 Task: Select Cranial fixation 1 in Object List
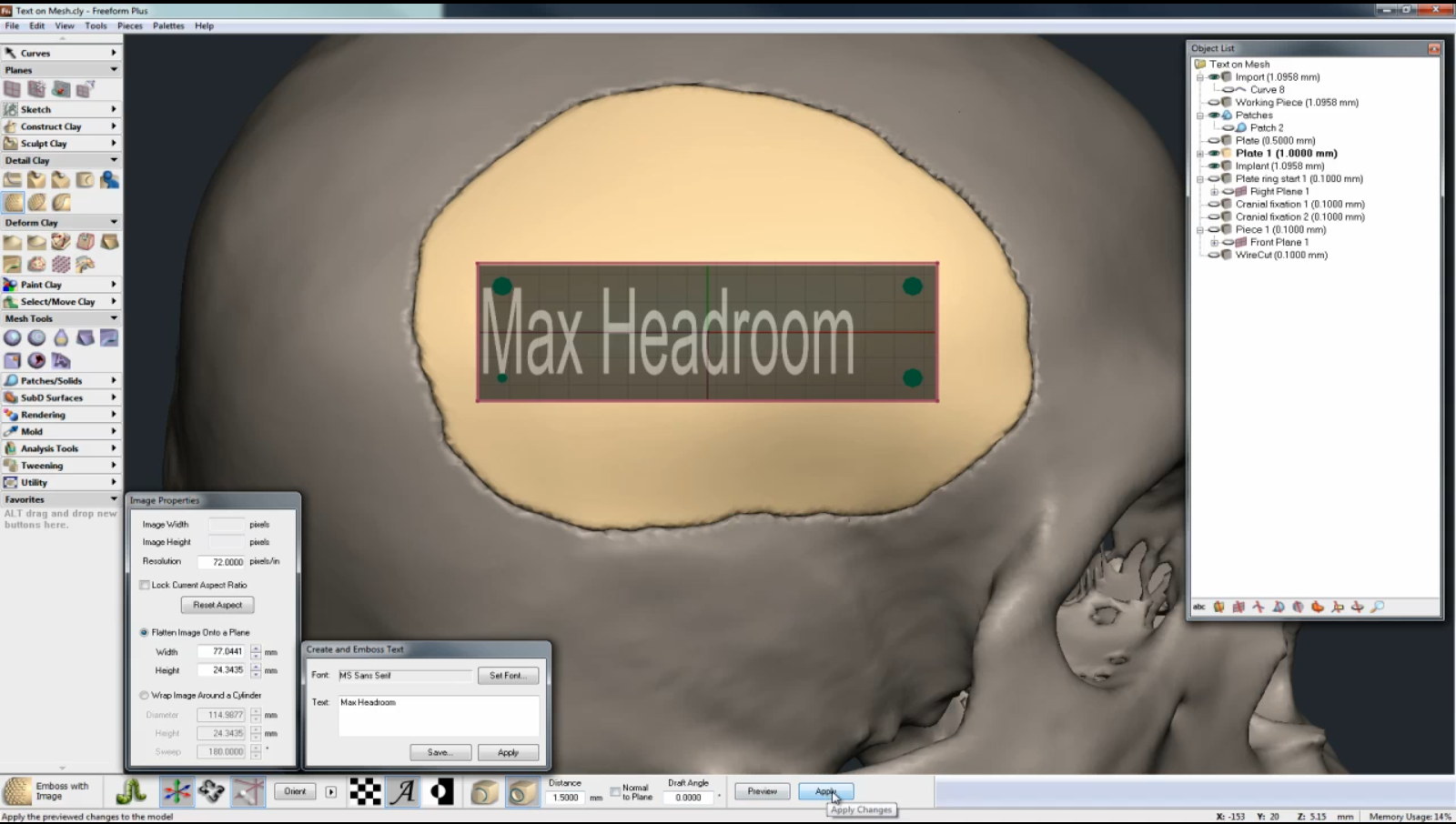click(1299, 205)
